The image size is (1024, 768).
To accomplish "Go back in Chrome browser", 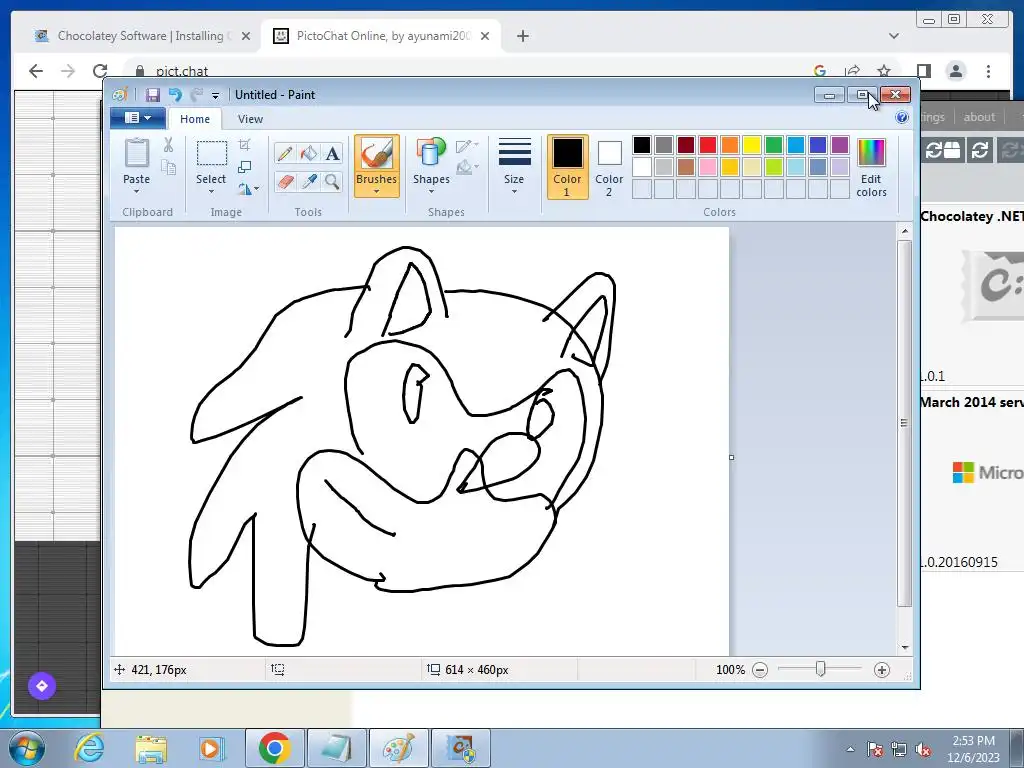I will 36,71.
